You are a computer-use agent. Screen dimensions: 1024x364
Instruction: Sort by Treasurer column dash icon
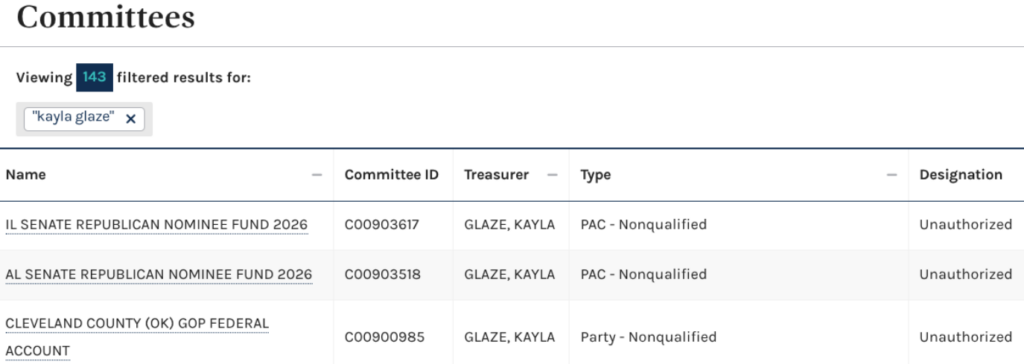tap(552, 175)
